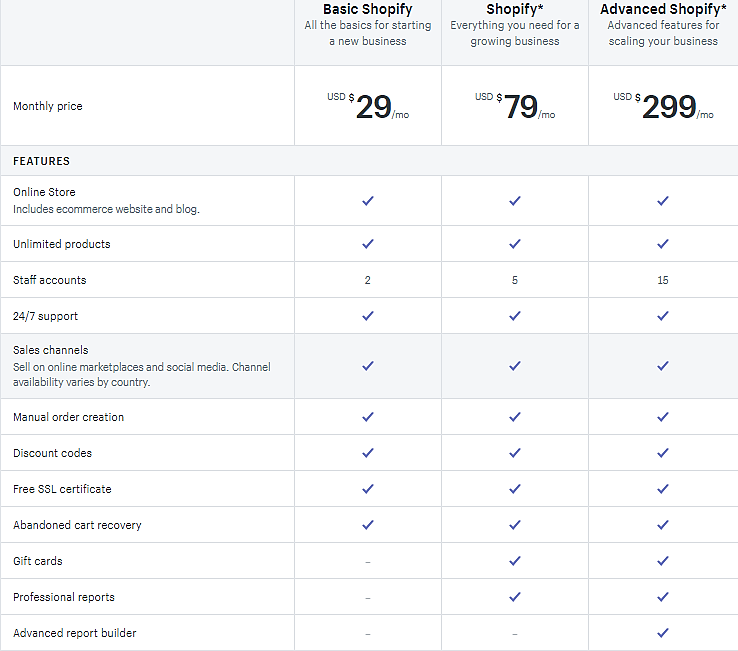Screen dimensions: 738x651
Task: Click staff accounts value 5
Action: (515, 280)
